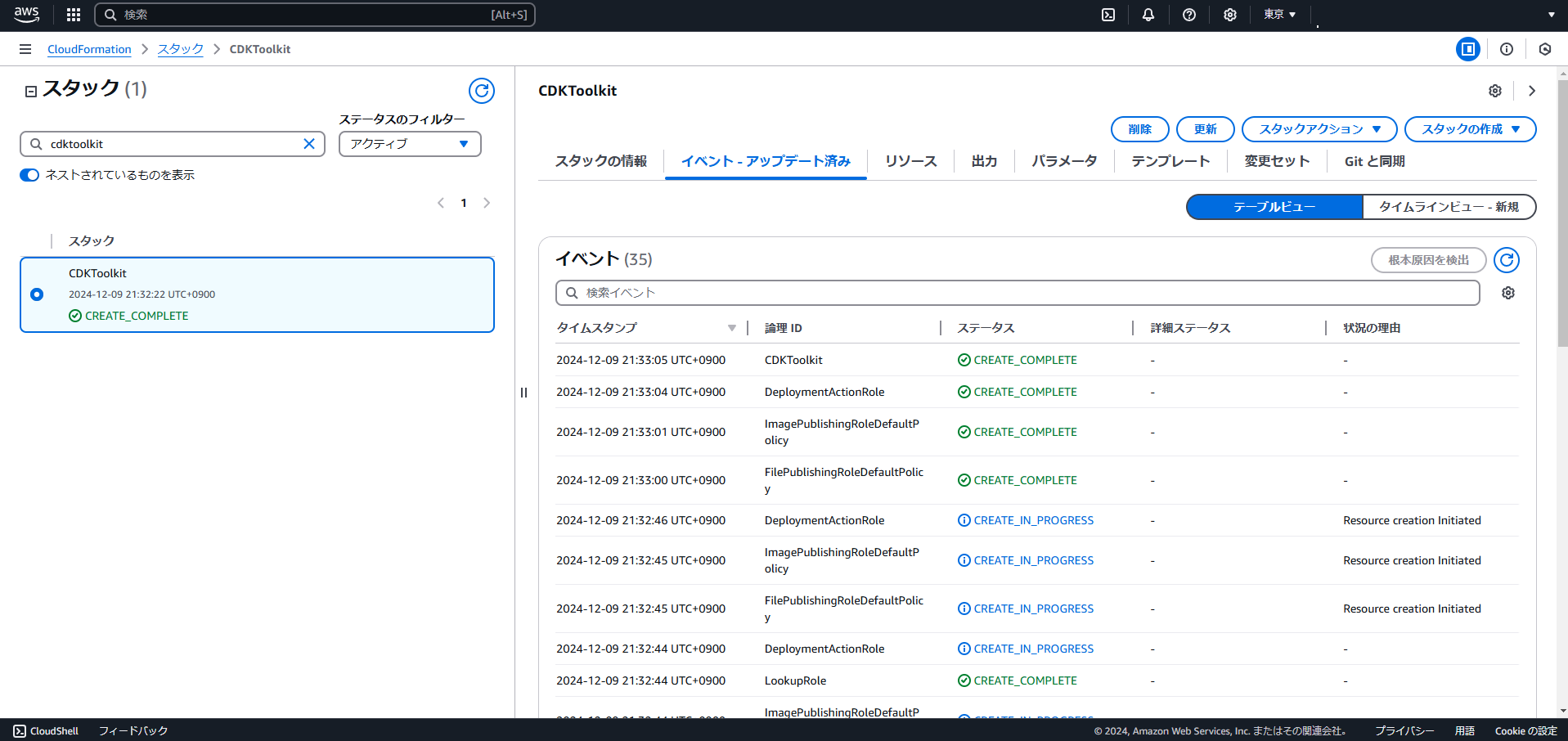Image resolution: width=1568 pixels, height=741 pixels.
Task: Click the AWS top search field
Action: coord(315,15)
